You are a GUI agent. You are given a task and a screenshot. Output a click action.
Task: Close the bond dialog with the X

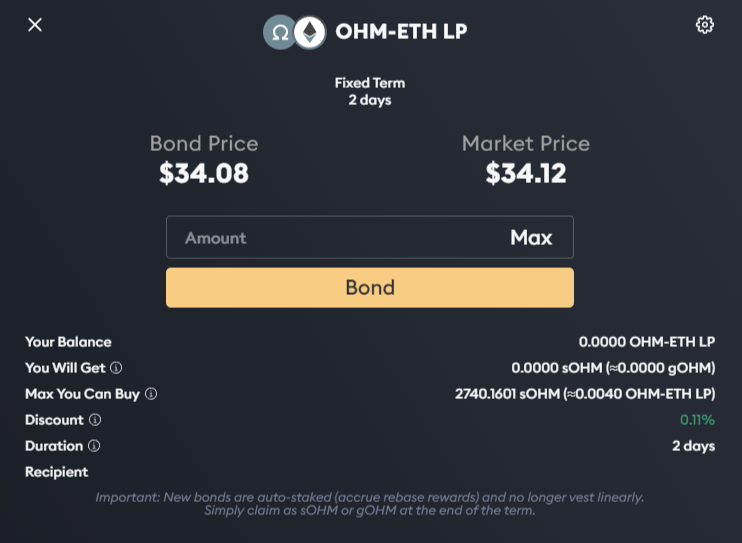click(35, 25)
